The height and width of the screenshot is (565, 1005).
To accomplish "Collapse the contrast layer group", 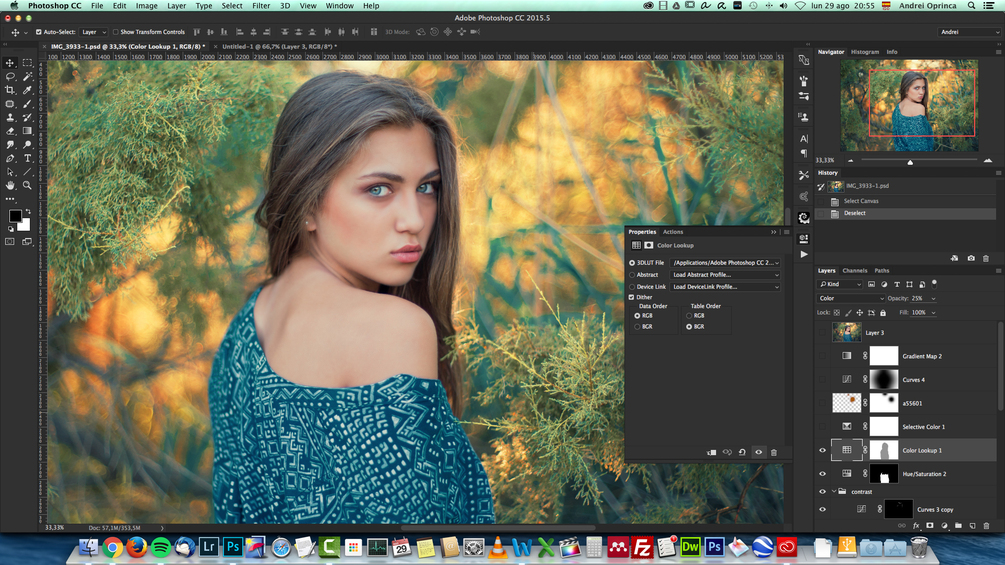I will [835, 492].
